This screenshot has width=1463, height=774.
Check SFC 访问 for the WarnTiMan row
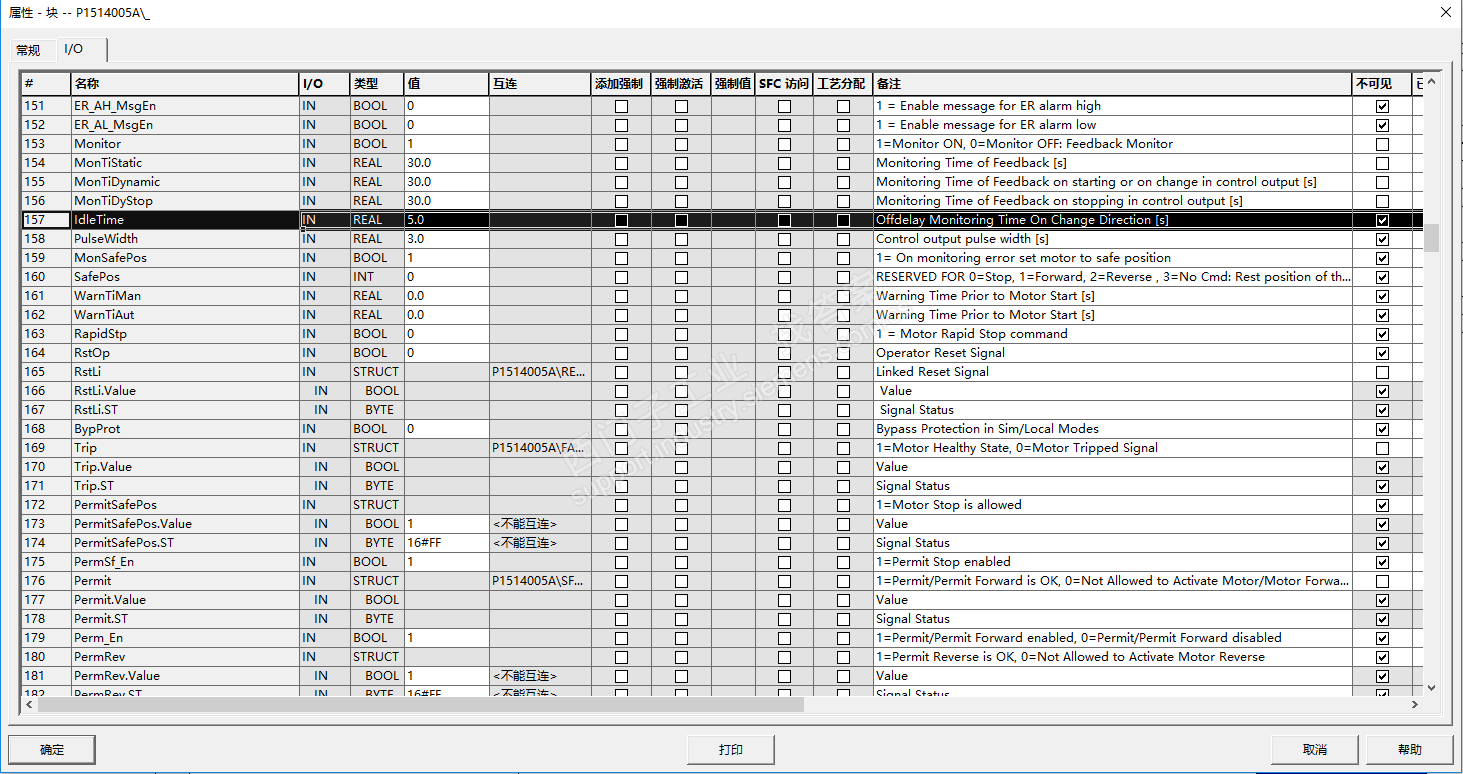(784, 296)
